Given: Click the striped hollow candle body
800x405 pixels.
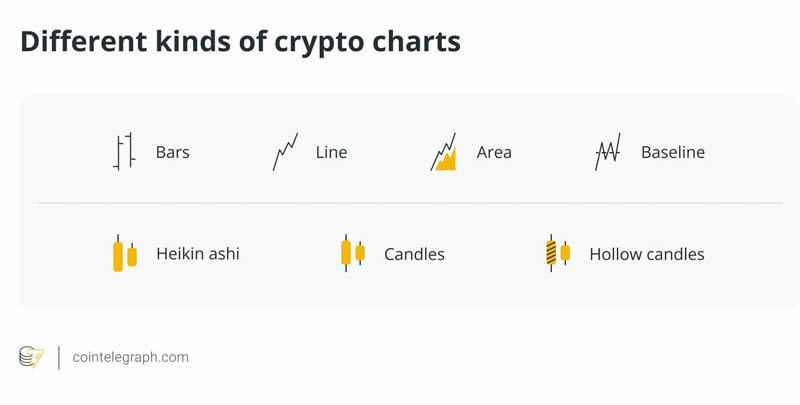Looking at the screenshot, I should tap(551, 254).
